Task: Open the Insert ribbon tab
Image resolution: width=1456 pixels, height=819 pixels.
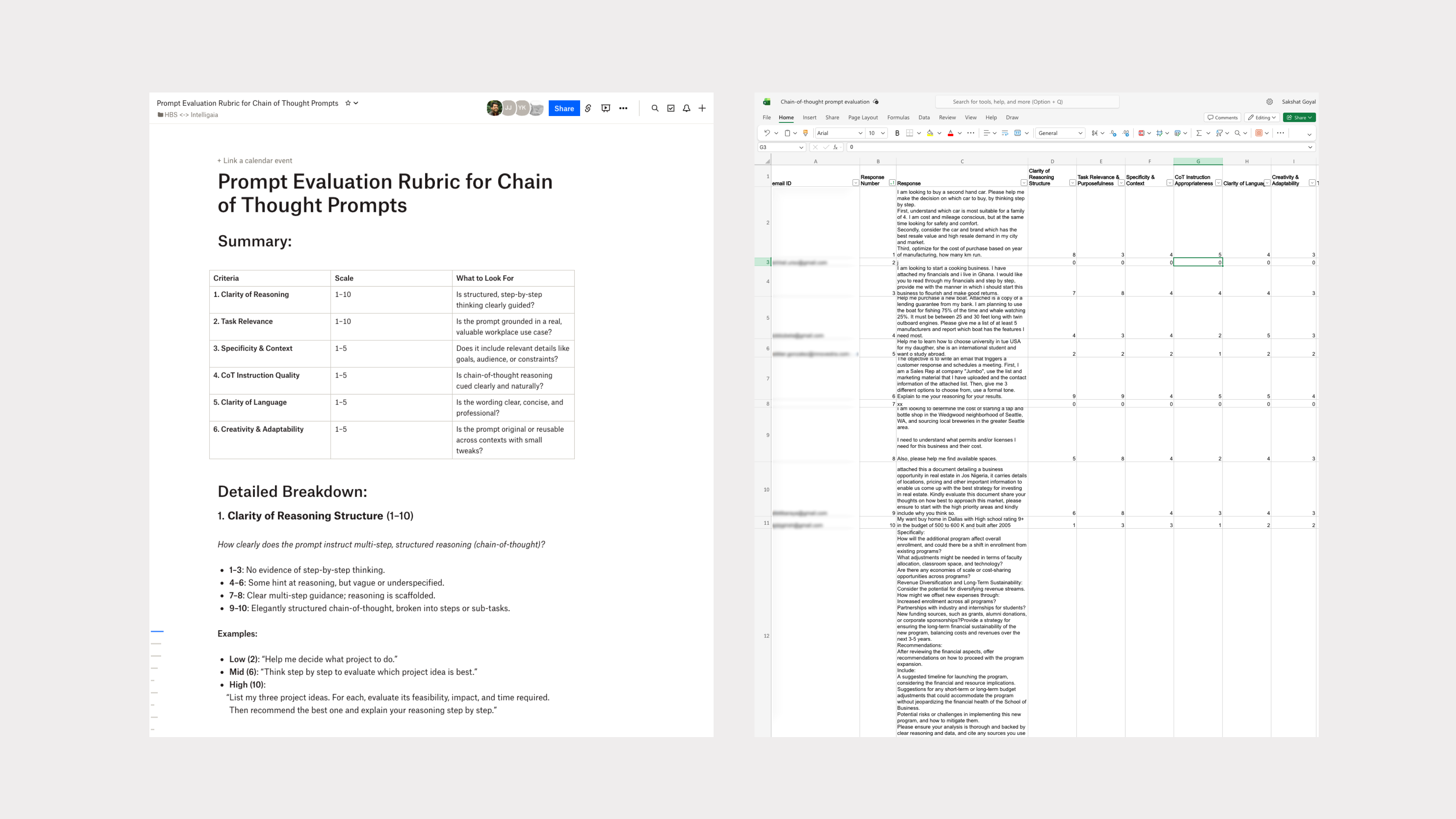Action: tap(810, 118)
